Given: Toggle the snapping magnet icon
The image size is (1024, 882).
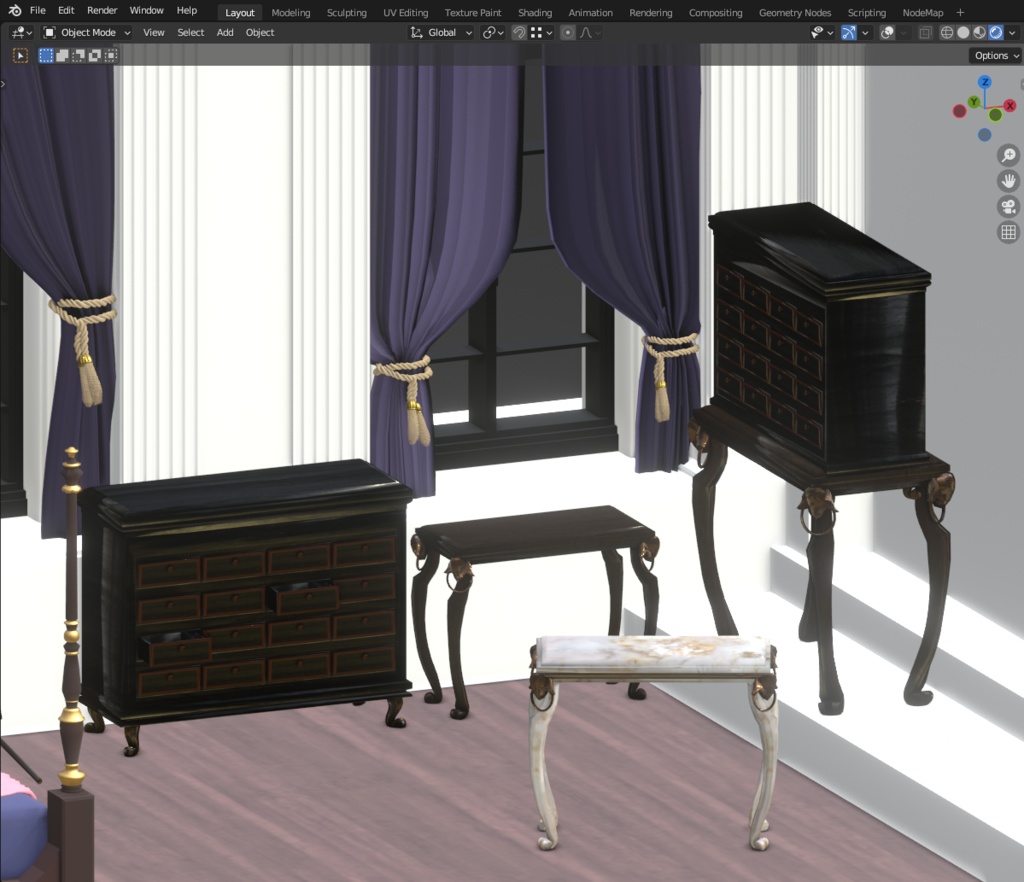Looking at the screenshot, I should 519,33.
